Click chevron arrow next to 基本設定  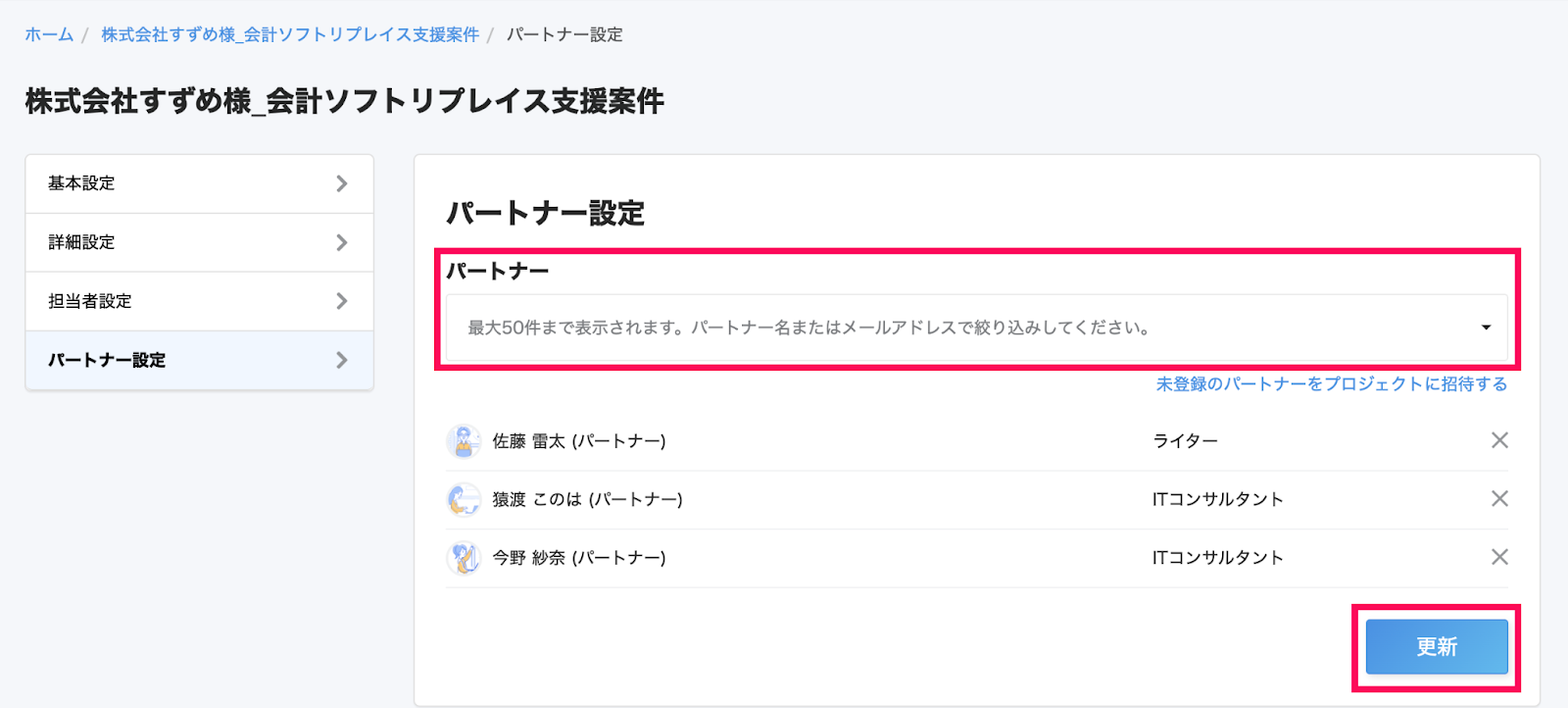[x=341, y=183]
